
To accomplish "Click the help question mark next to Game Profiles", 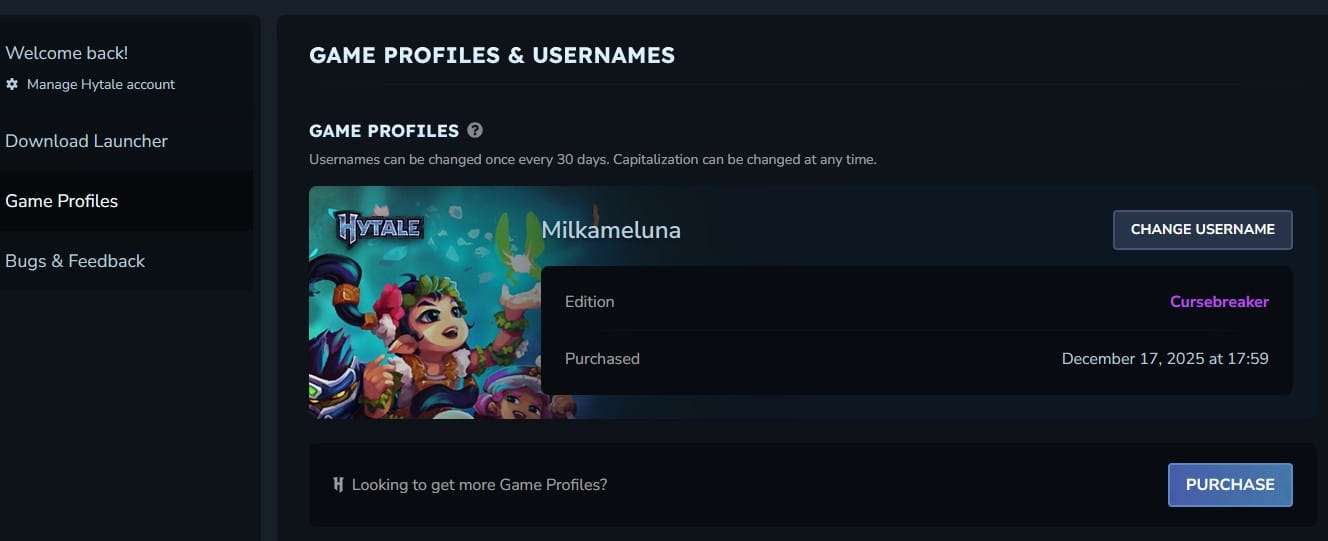I will [x=475, y=130].
